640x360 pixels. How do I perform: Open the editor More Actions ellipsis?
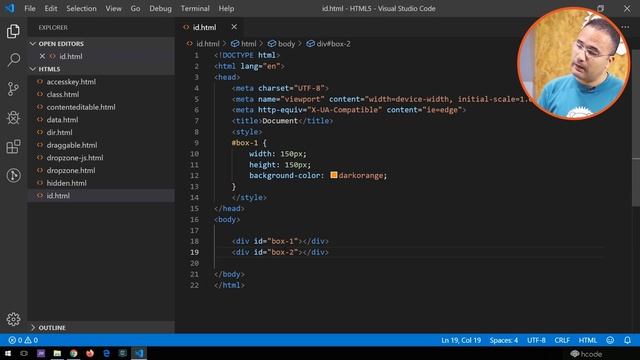[625, 27]
